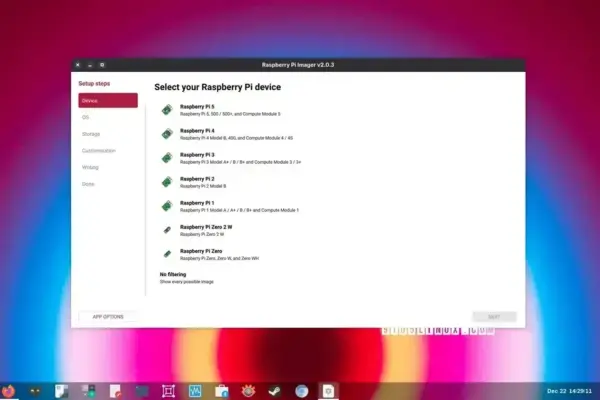Open the dark monitor icon in the taskbar

(x=142, y=391)
